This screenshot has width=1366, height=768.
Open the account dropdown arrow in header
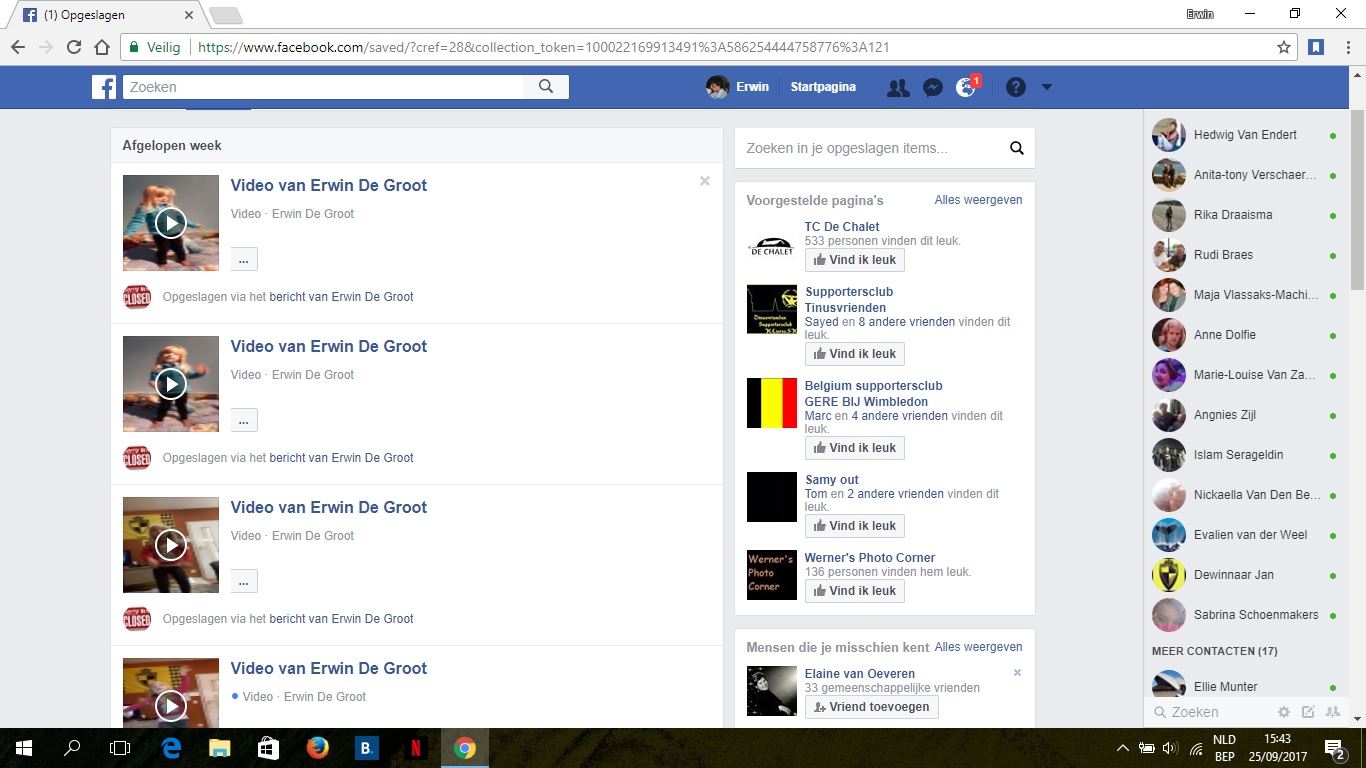click(1047, 87)
